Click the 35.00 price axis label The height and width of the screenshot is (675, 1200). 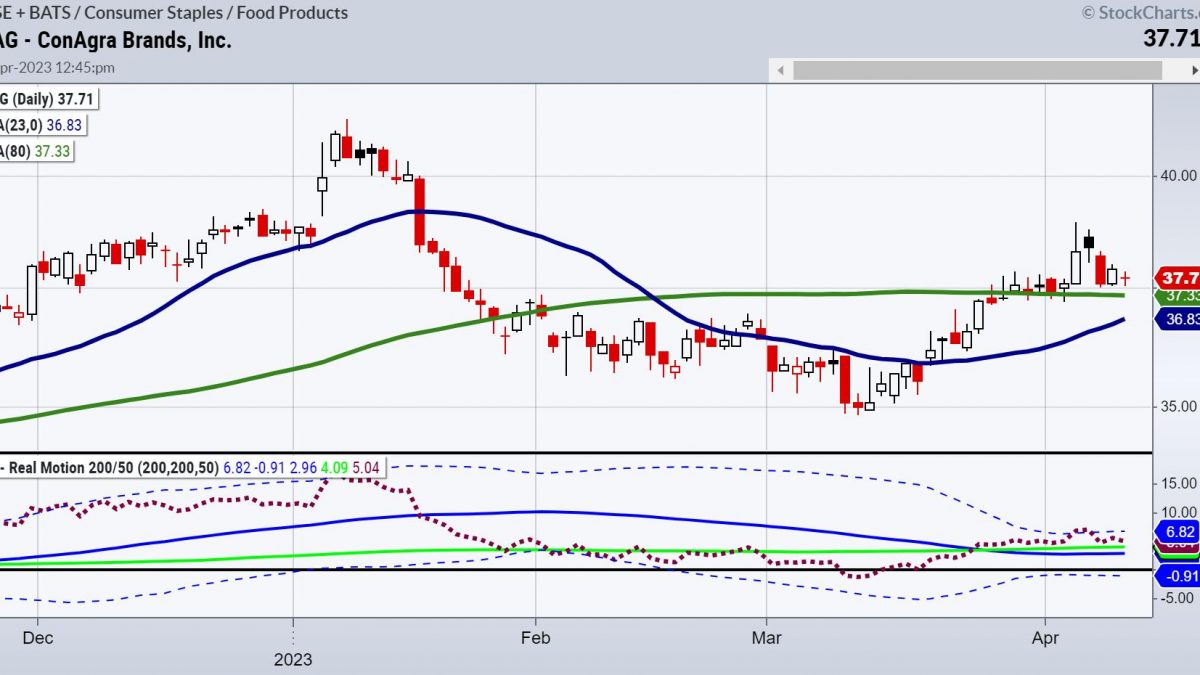pyautogui.click(x=1177, y=406)
